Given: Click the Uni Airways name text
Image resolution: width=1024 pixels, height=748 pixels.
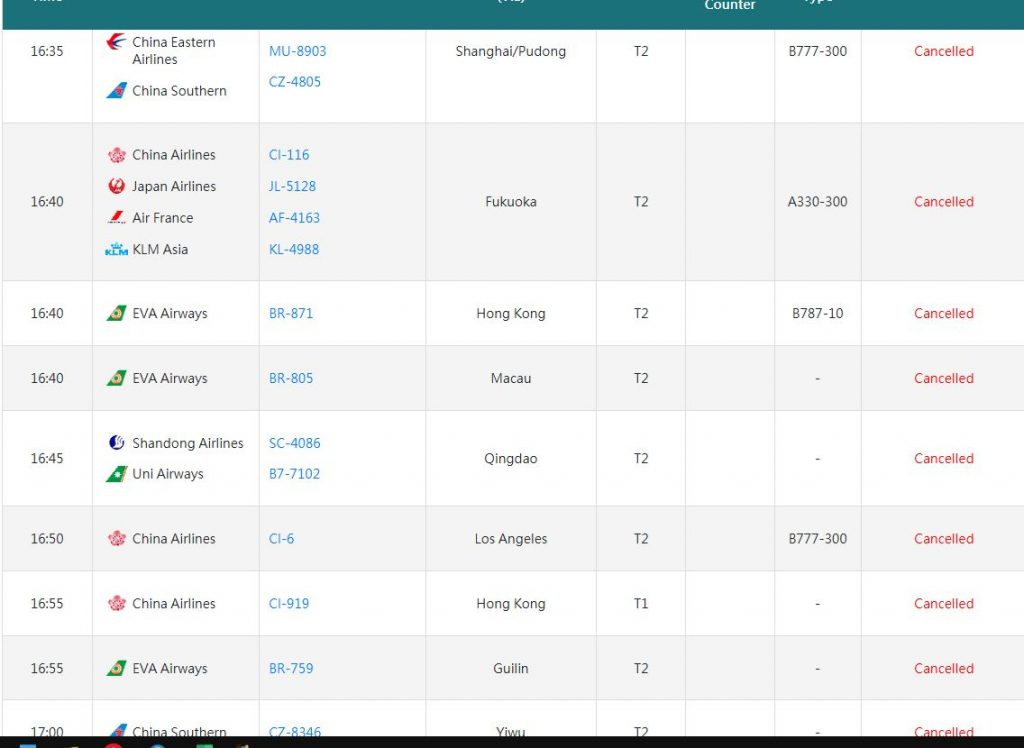Looking at the screenshot, I should coord(168,474).
